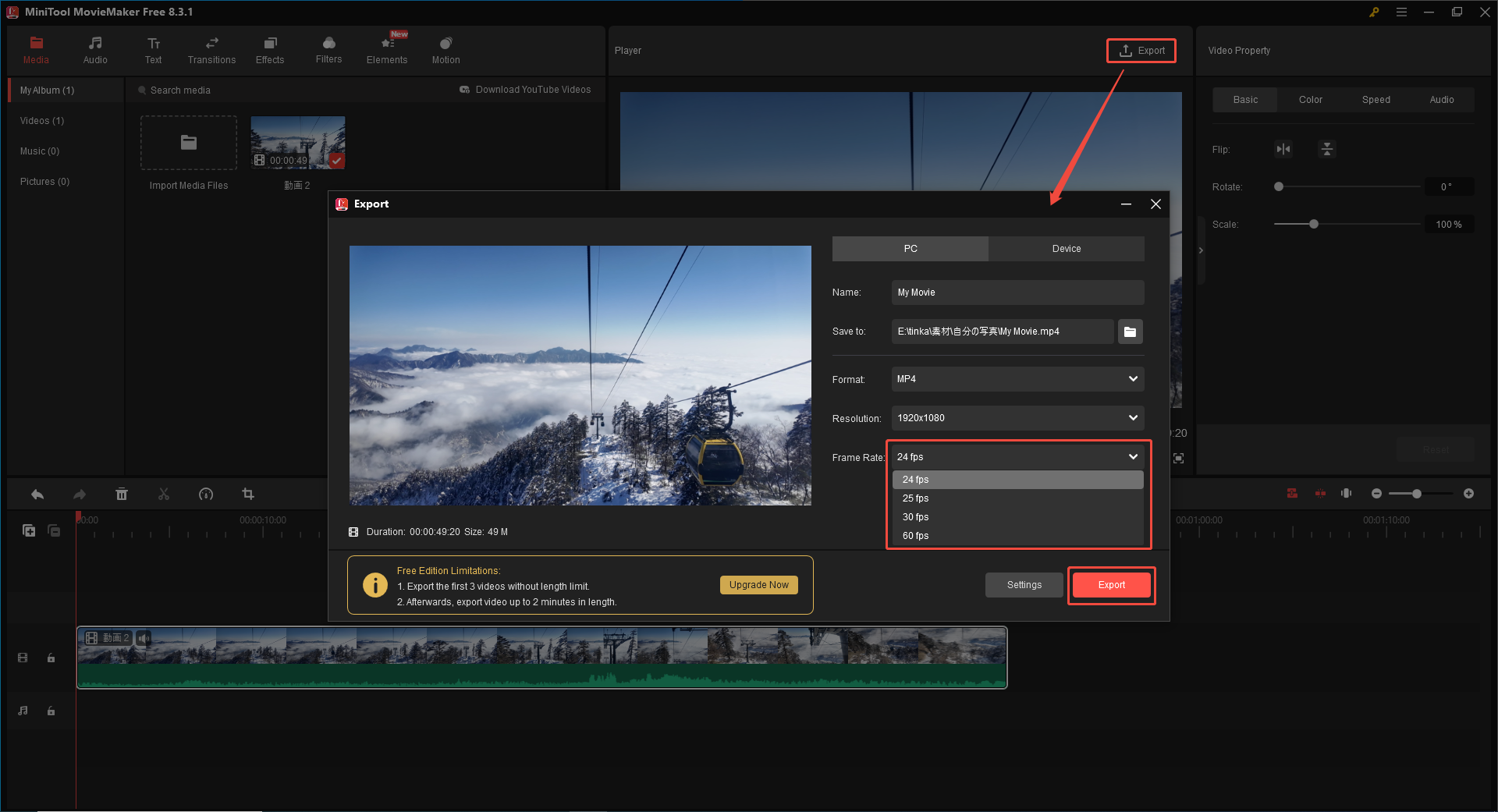
Task: Select the Text tool
Action: [153, 50]
